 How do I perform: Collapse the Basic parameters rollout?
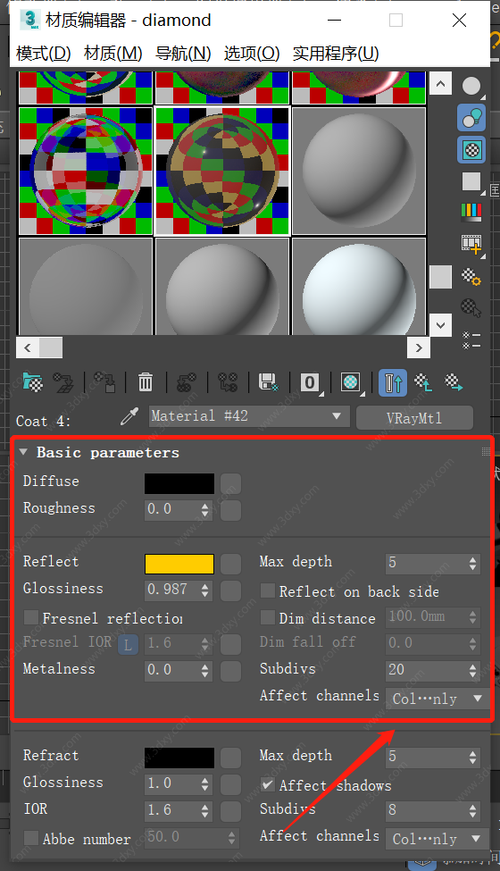(23, 452)
